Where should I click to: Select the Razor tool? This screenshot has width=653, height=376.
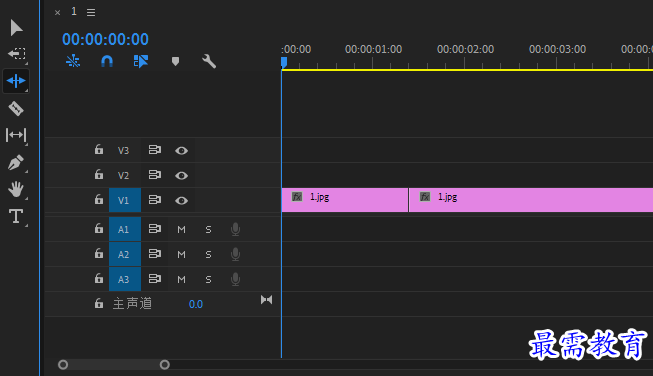tap(16, 109)
